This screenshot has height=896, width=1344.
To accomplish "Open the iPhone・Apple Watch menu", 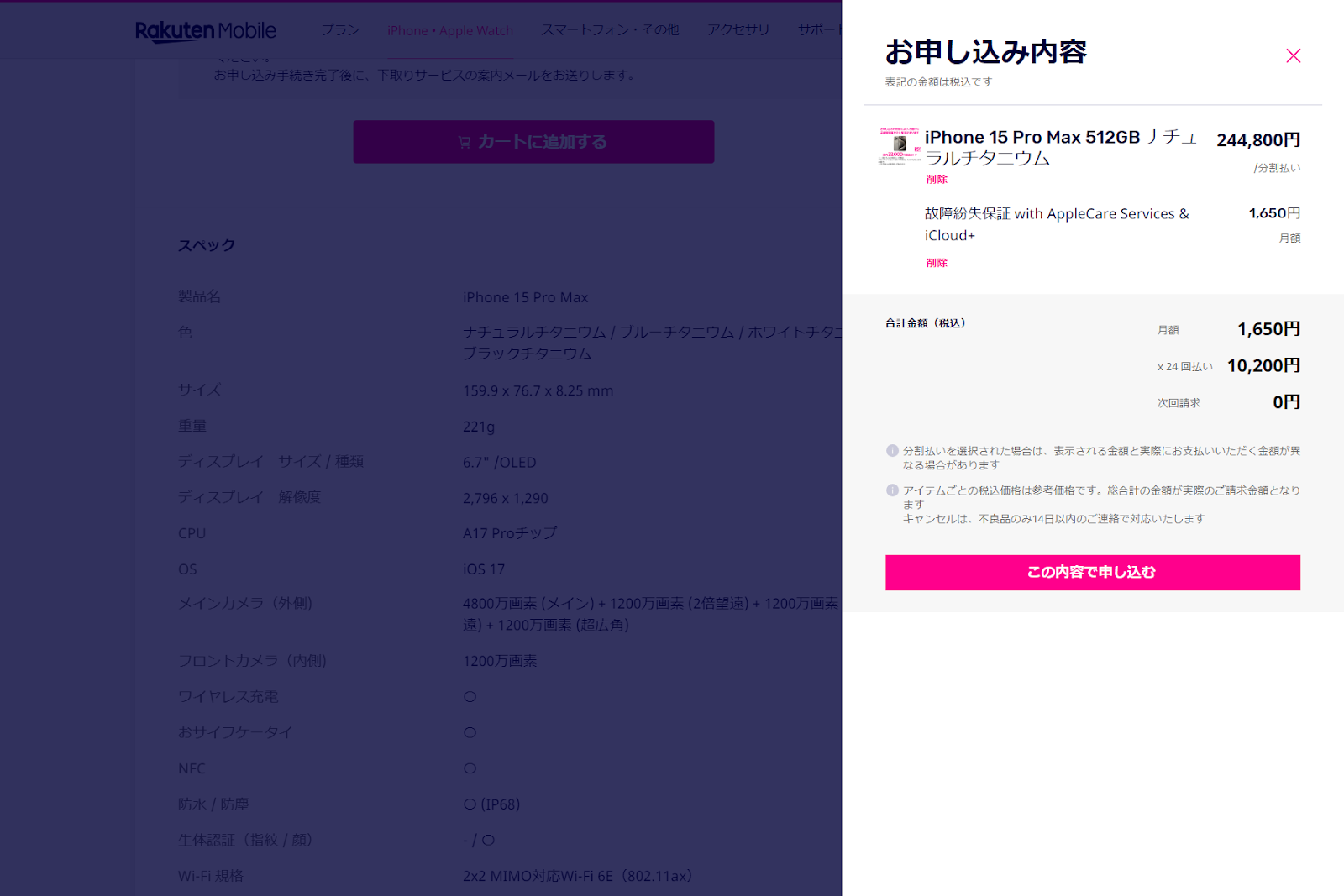I will 450,30.
